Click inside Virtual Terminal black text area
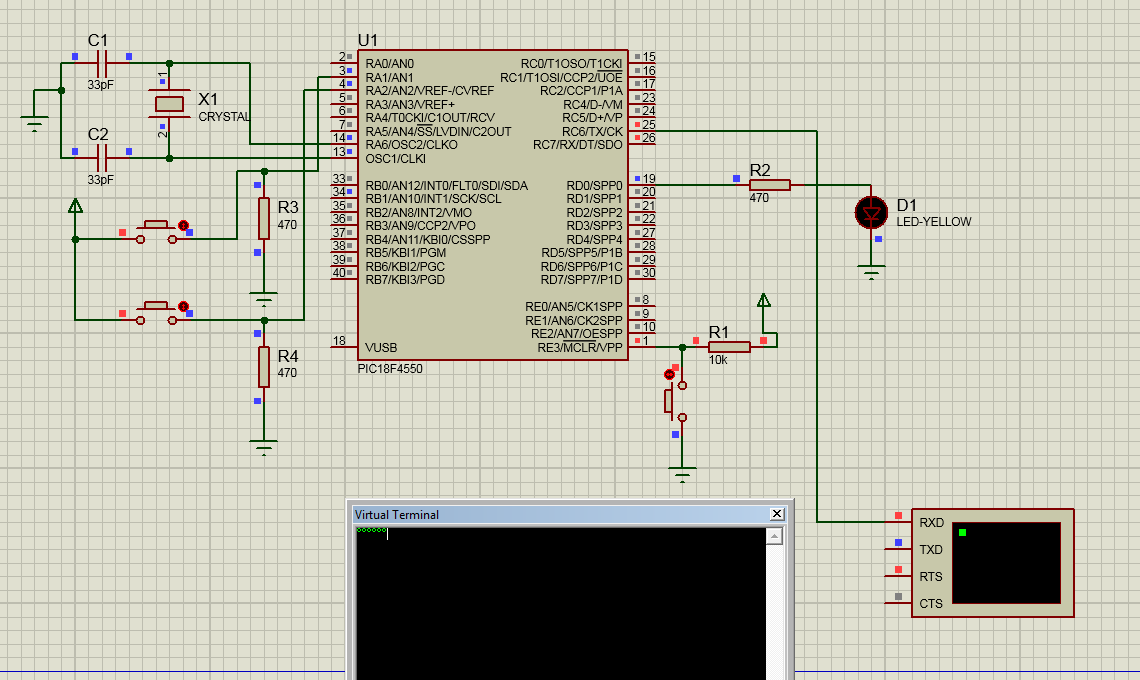Image resolution: width=1140 pixels, height=680 pixels. [560, 604]
